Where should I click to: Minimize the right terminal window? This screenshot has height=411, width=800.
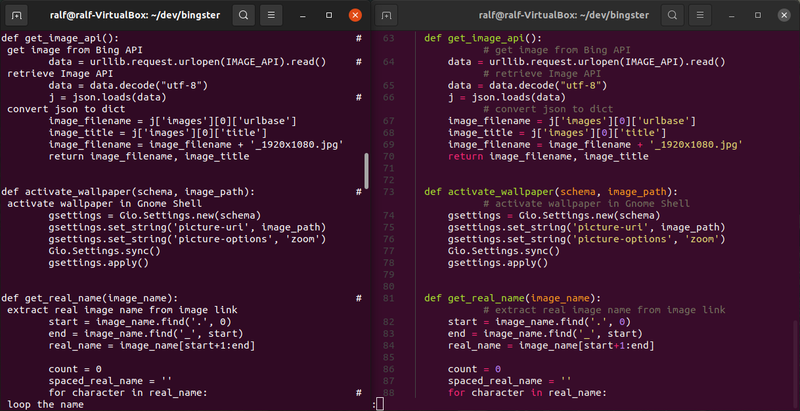pos(732,15)
